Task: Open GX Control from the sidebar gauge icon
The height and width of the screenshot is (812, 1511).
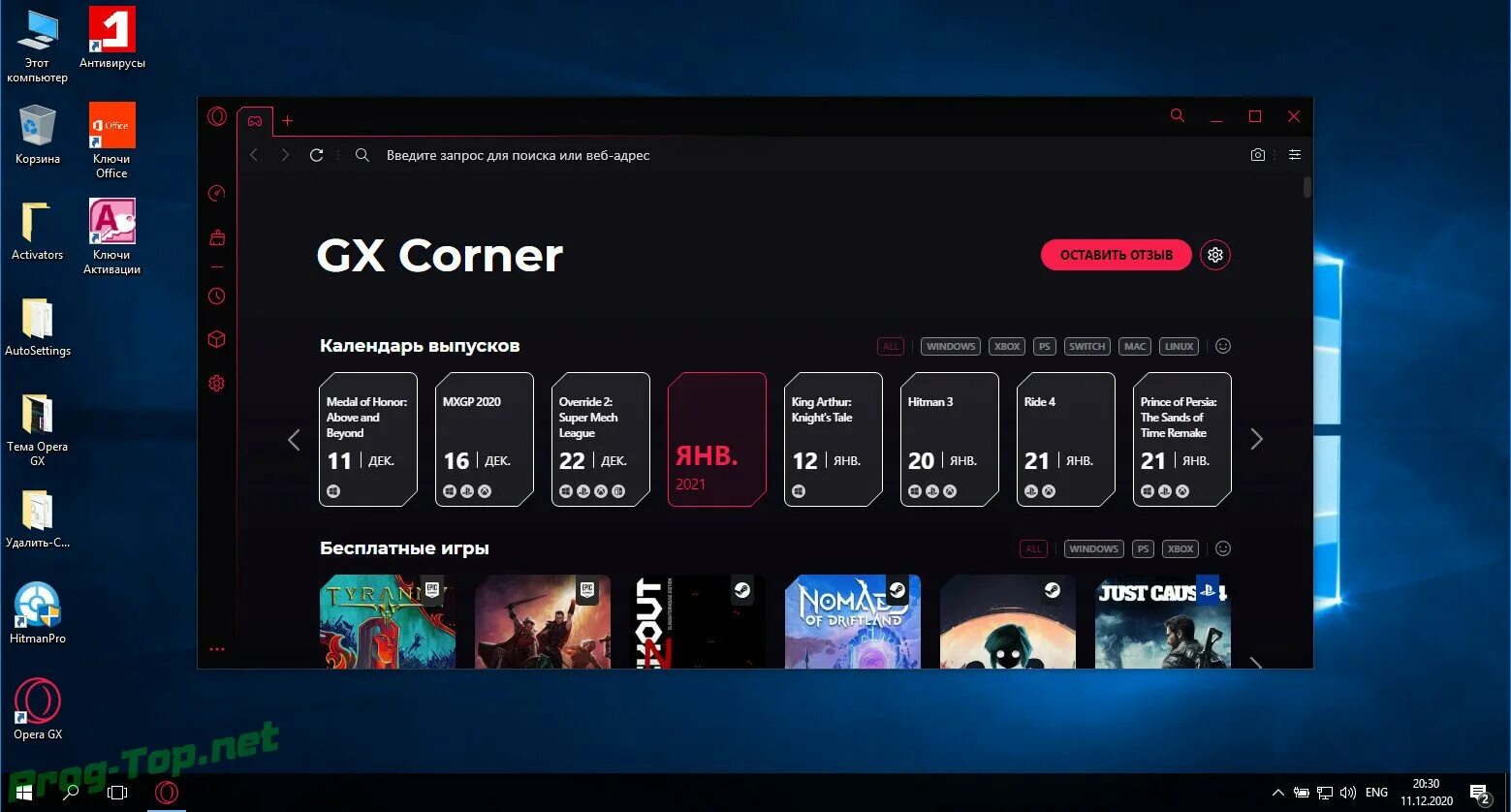Action: click(217, 193)
